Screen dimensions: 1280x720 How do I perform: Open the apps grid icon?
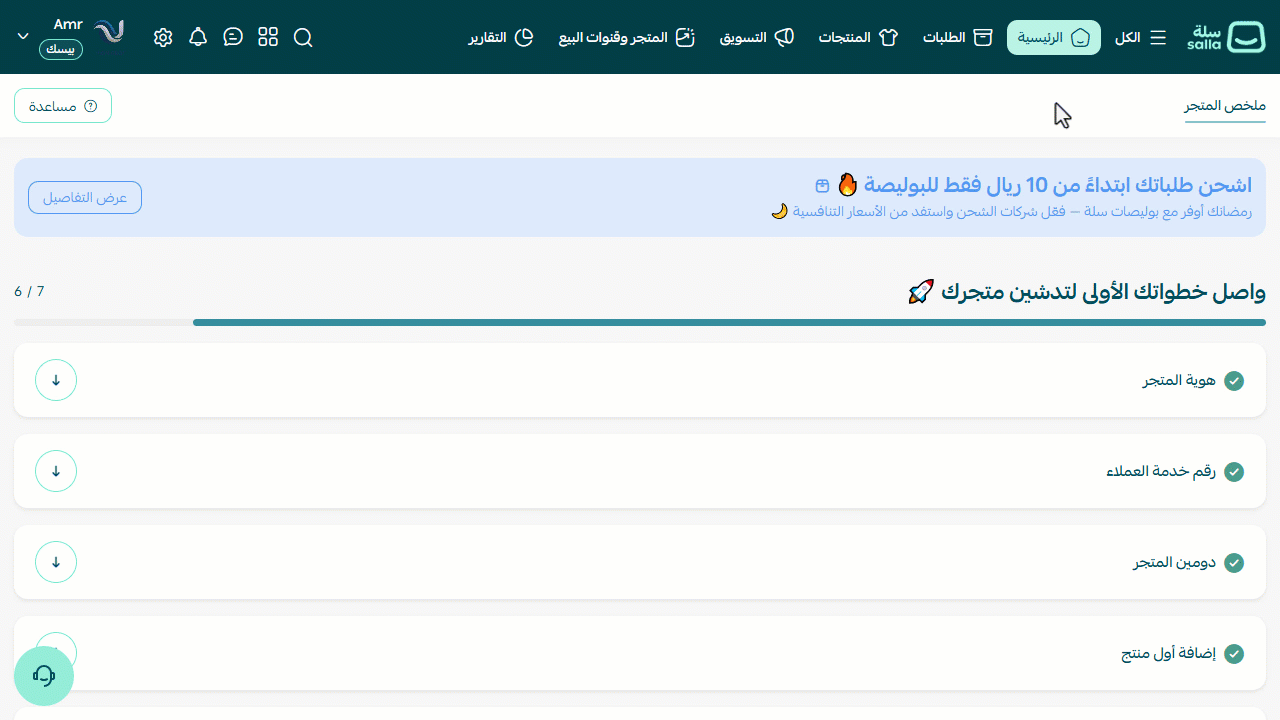coord(268,37)
